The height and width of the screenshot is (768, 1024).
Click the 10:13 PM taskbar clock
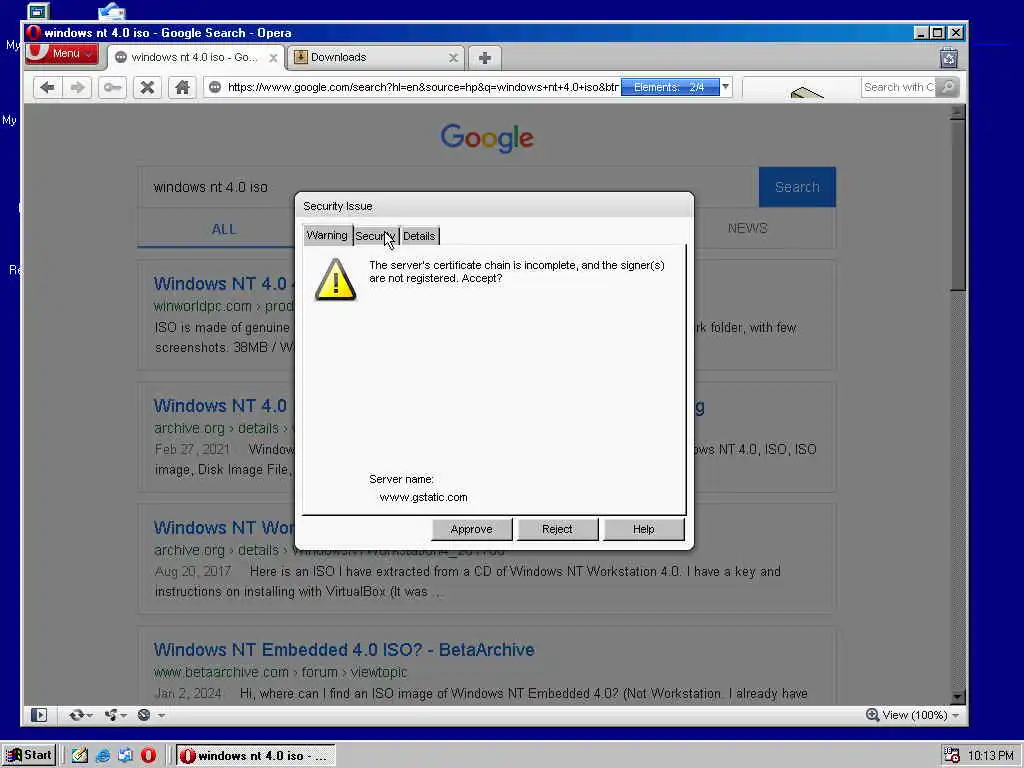(990, 756)
